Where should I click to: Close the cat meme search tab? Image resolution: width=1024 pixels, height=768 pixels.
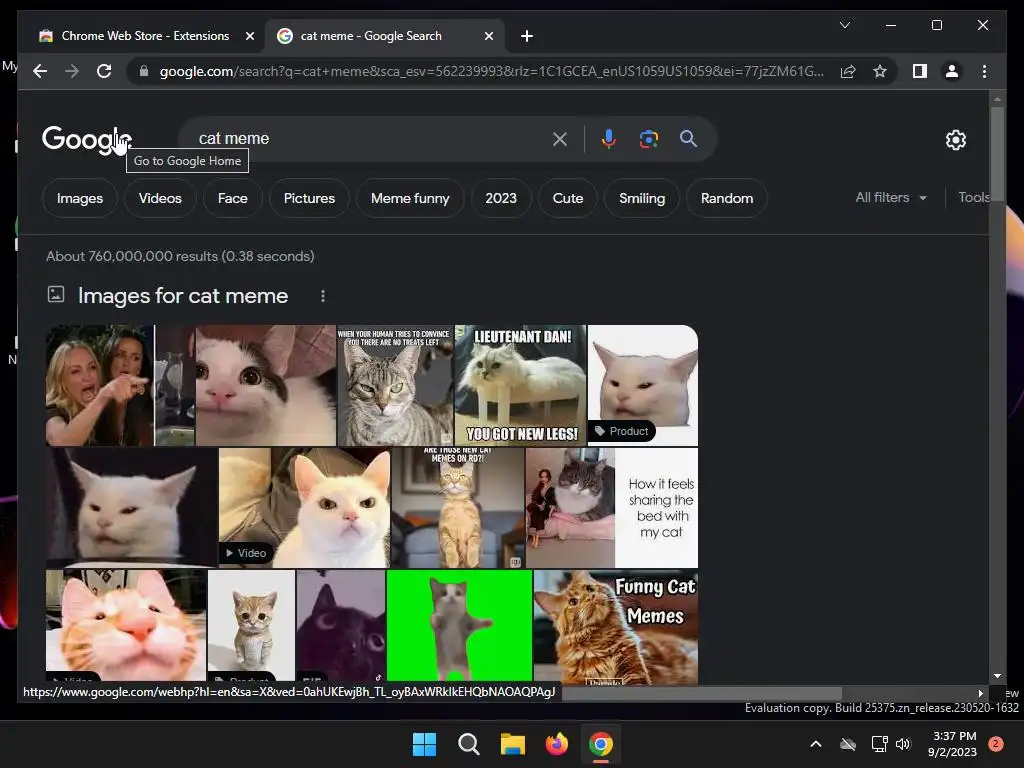tap(488, 36)
